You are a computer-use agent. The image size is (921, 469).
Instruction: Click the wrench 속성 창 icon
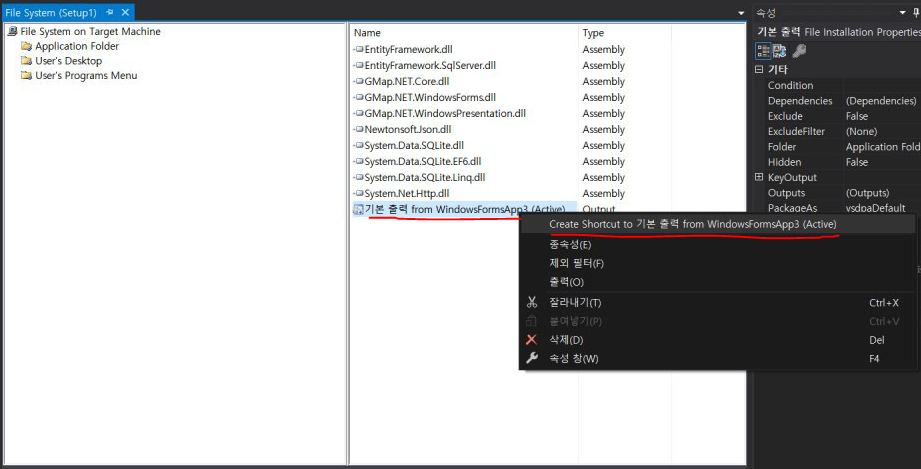coord(532,358)
